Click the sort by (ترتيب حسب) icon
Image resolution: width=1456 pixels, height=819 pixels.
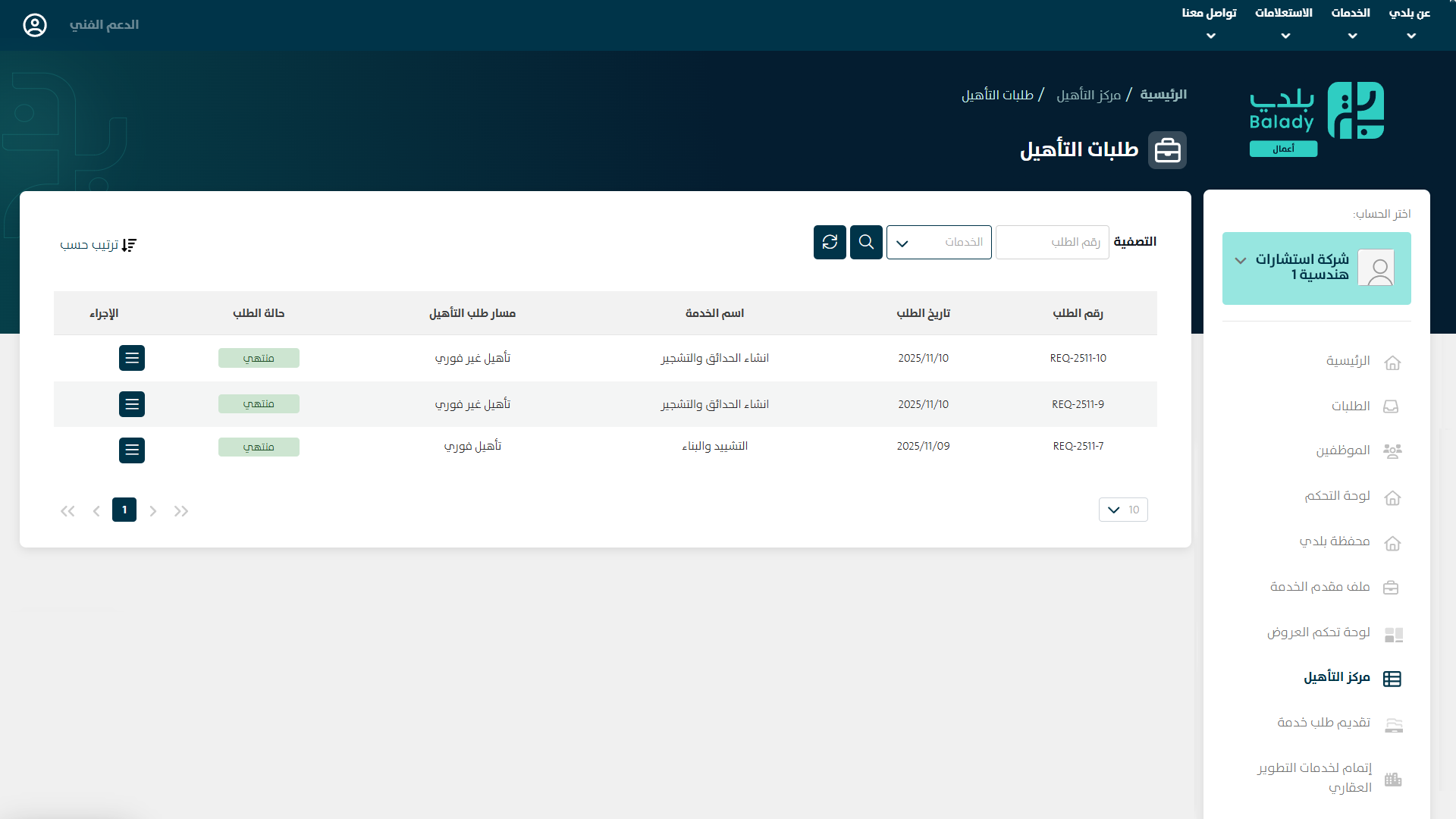click(129, 245)
